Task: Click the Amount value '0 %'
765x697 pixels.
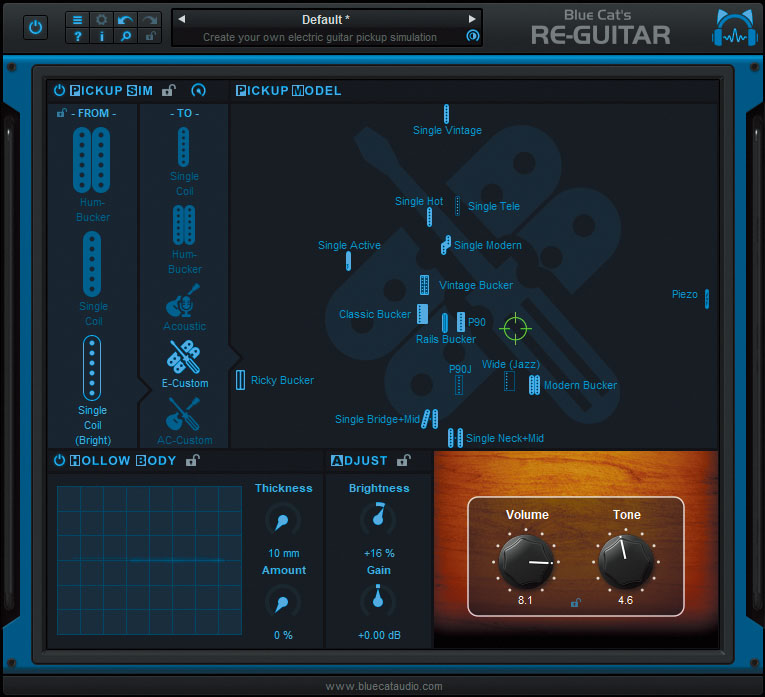Action: pyautogui.click(x=283, y=635)
